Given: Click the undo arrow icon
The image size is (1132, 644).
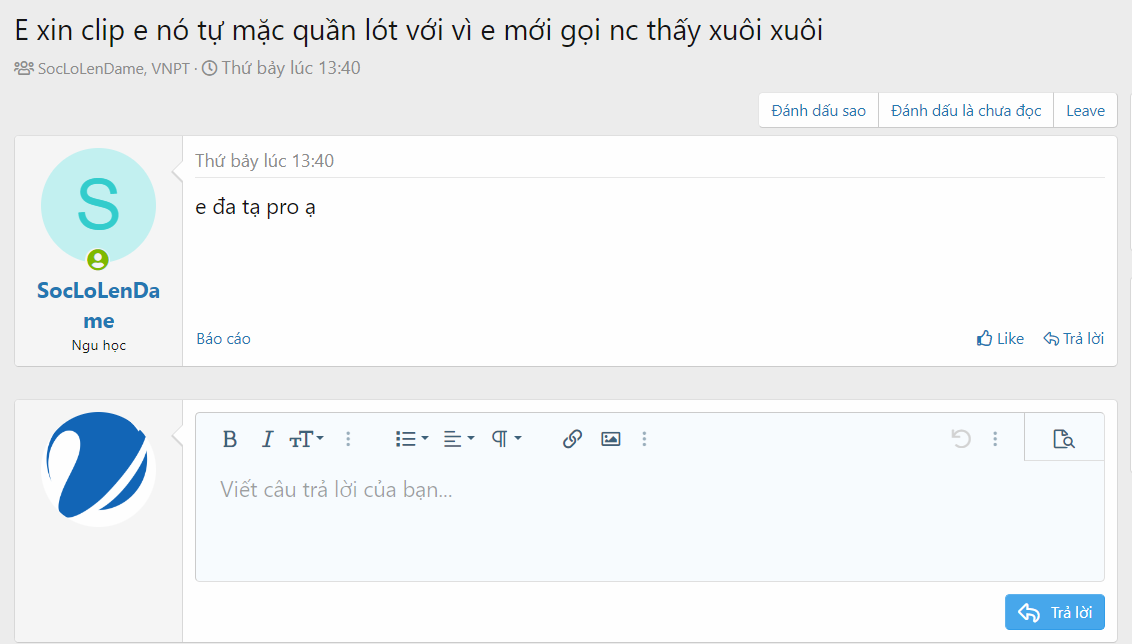Looking at the screenshot, I should coord(961,439).
